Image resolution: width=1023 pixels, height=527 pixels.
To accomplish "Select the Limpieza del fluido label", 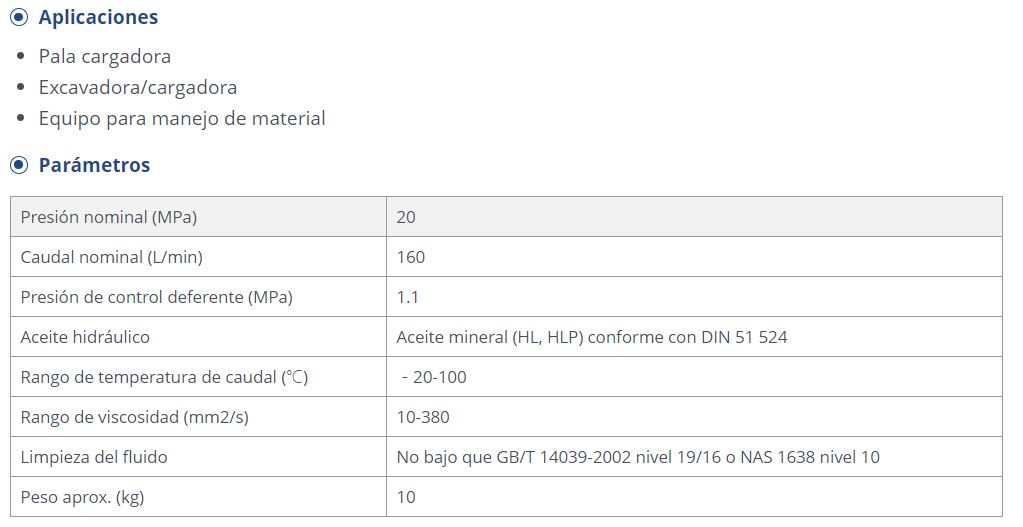I will click(x=94, y=457).
